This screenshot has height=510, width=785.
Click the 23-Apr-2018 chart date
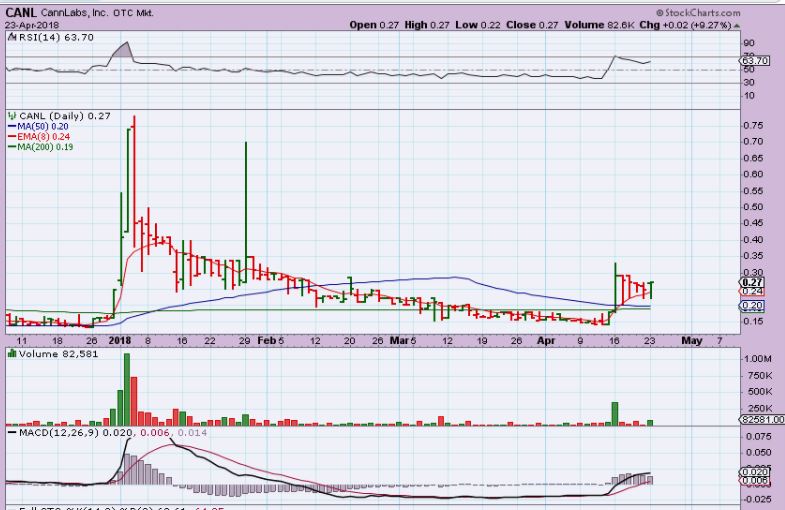coord(32,25)
